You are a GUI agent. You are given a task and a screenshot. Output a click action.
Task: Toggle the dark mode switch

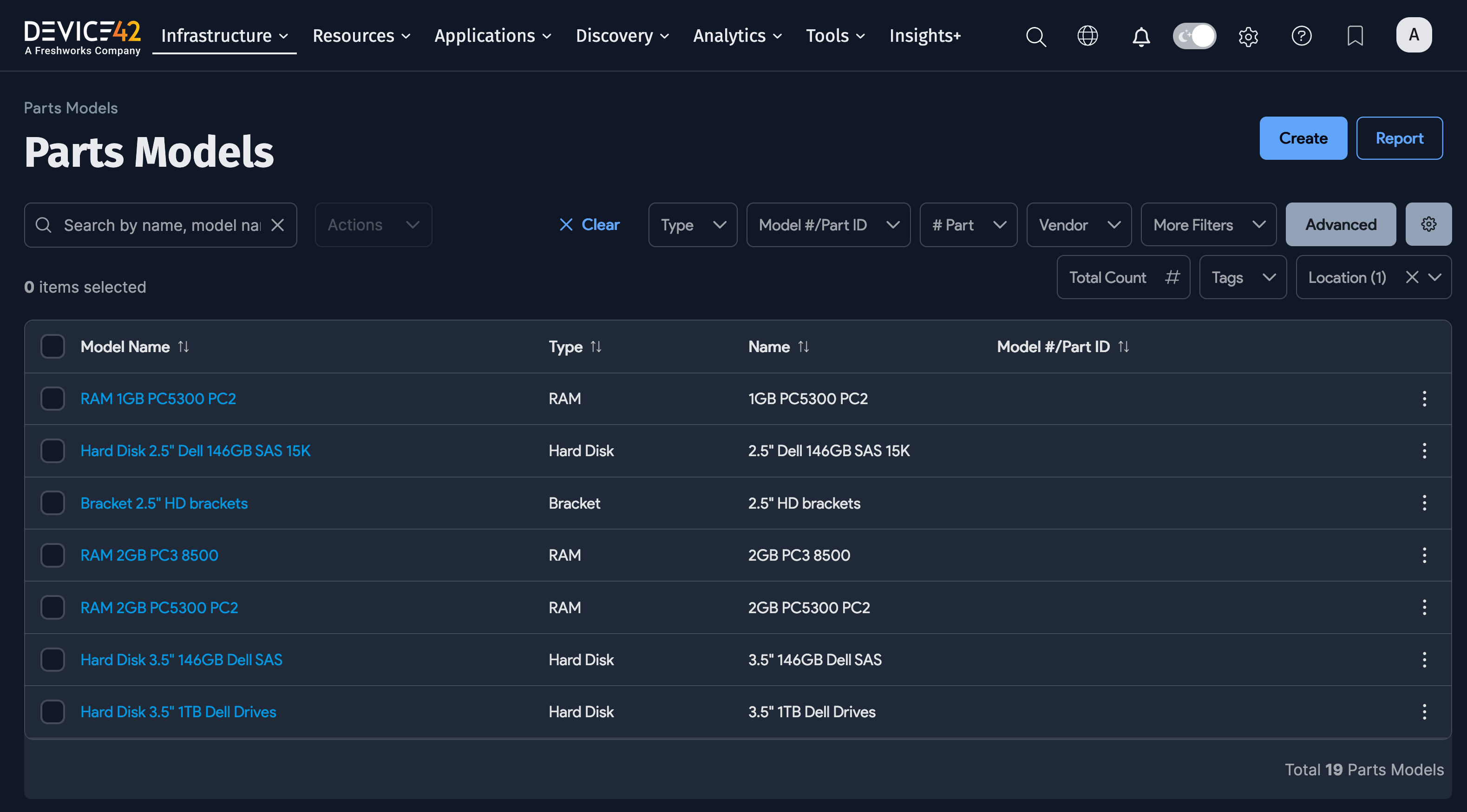(x=1194, y=36)
